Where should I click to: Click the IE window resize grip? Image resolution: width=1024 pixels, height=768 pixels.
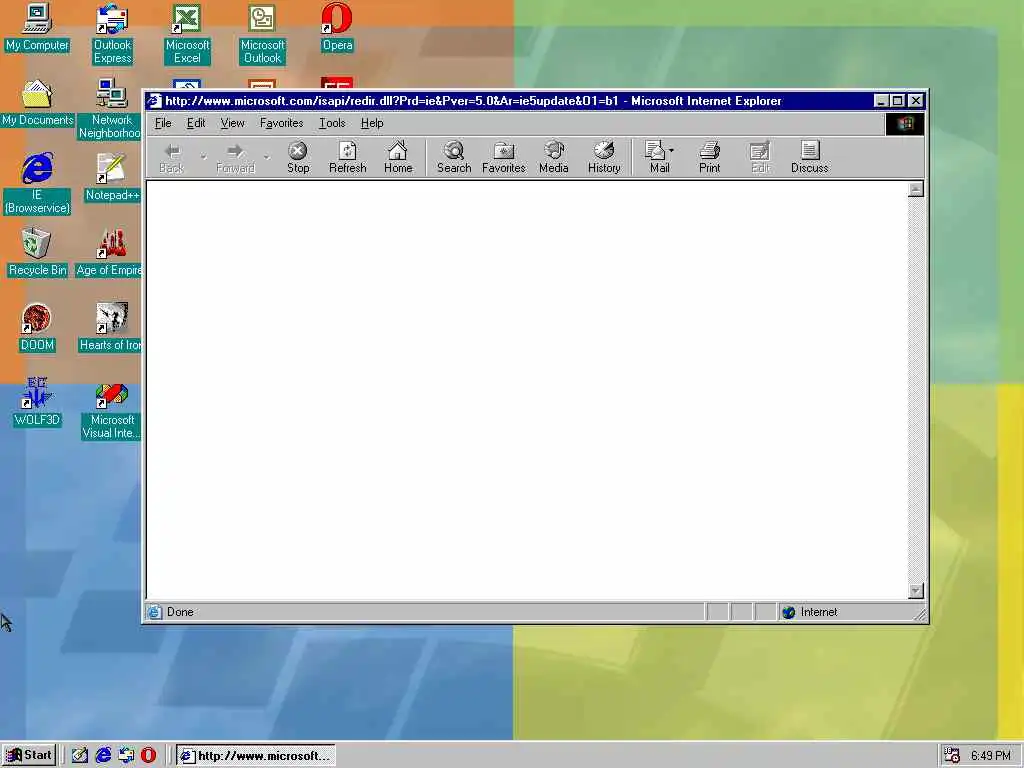[920, 614]
